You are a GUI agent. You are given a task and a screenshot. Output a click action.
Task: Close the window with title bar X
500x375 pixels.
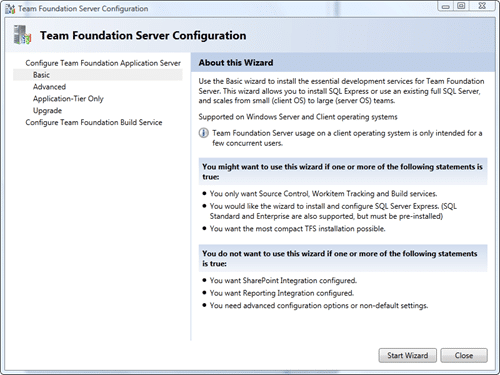click(x=482, y=6)
